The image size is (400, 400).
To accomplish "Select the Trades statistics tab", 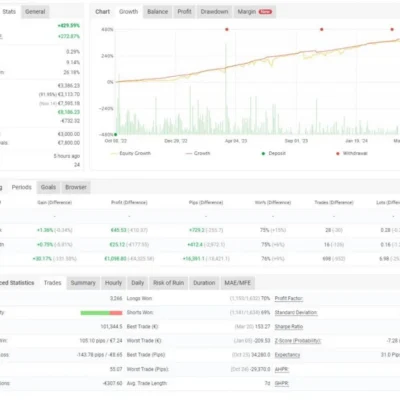I will [53, 283].
